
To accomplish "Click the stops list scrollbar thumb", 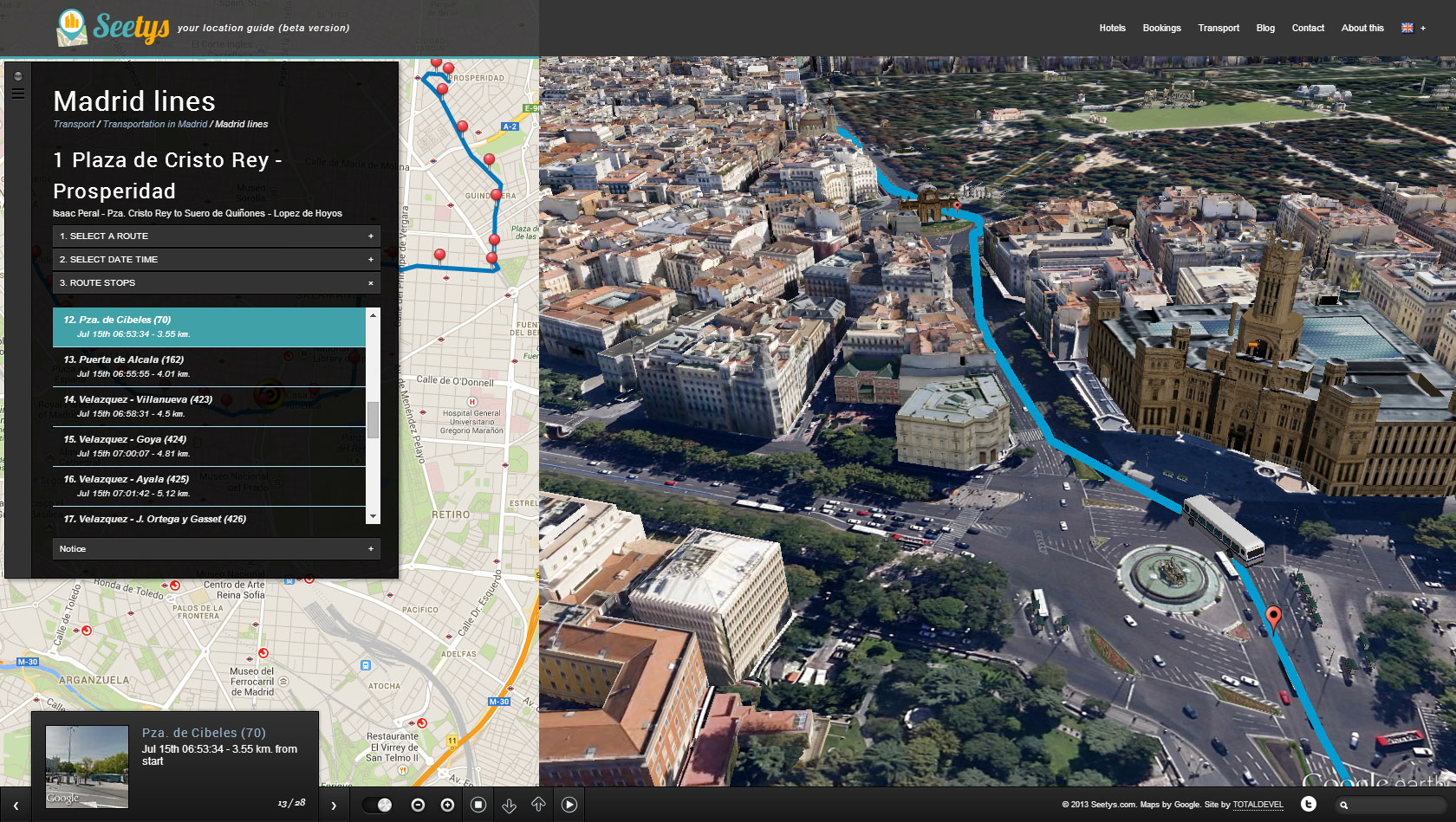I will 373,420.
